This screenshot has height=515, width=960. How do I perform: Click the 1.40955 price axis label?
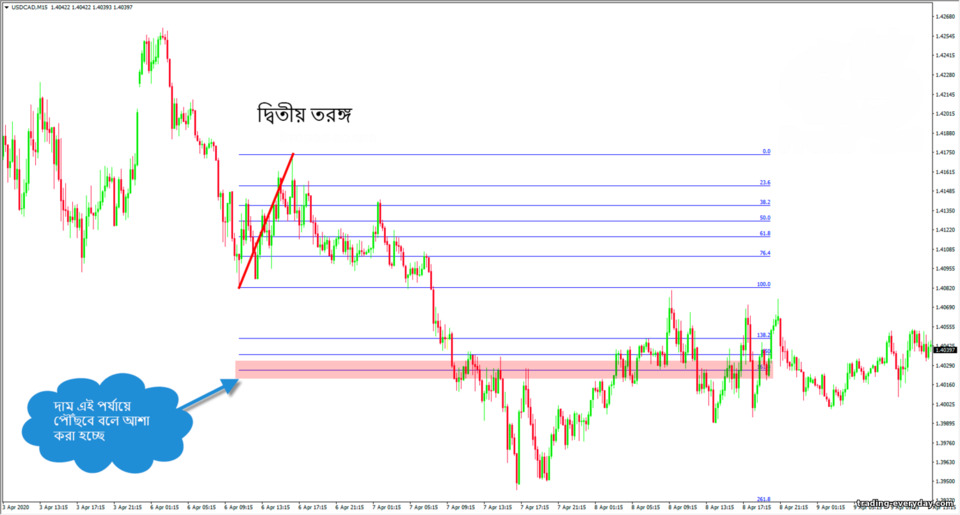(945, 268)
